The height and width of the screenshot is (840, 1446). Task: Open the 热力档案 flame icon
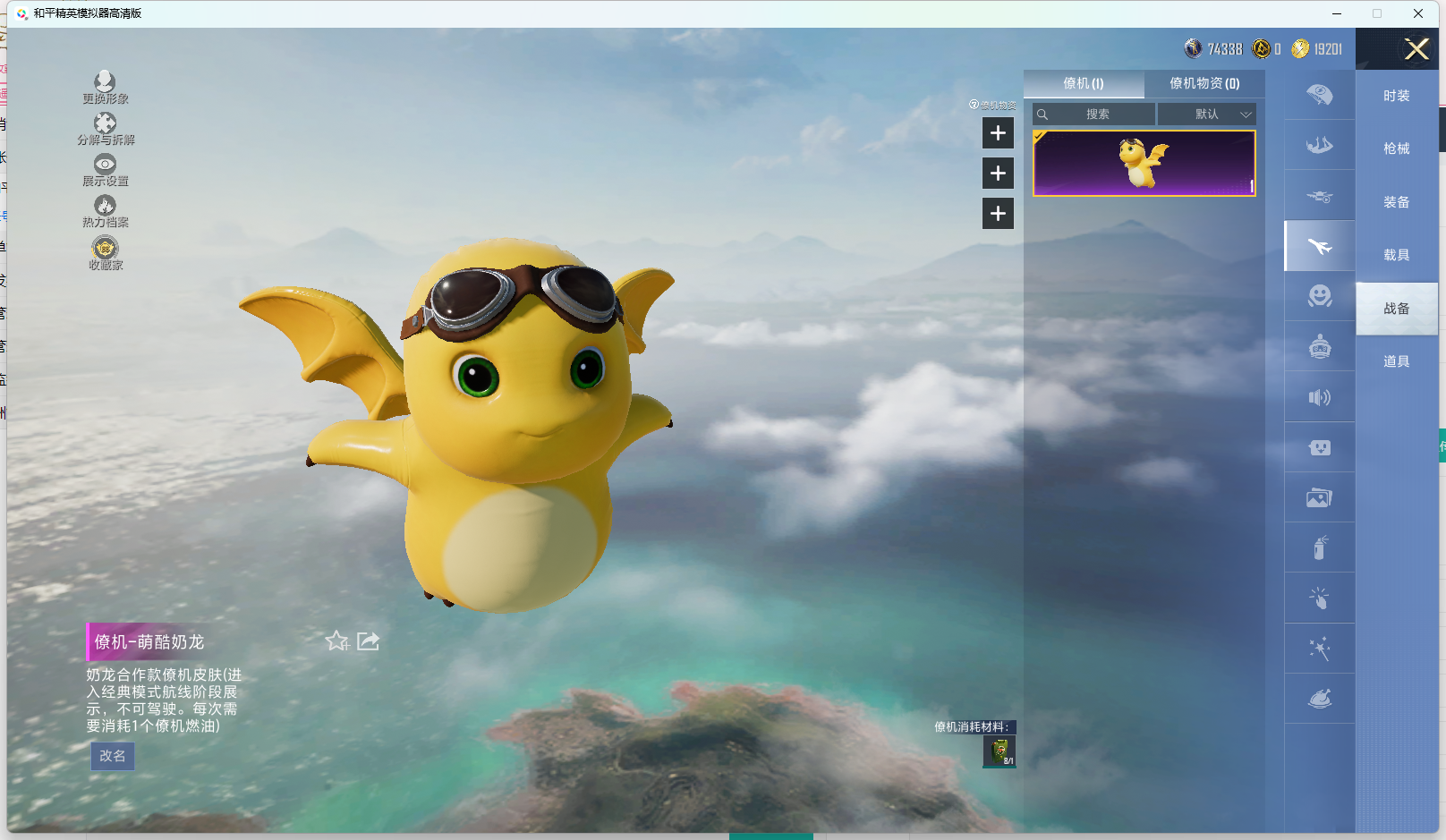[105, 206]
